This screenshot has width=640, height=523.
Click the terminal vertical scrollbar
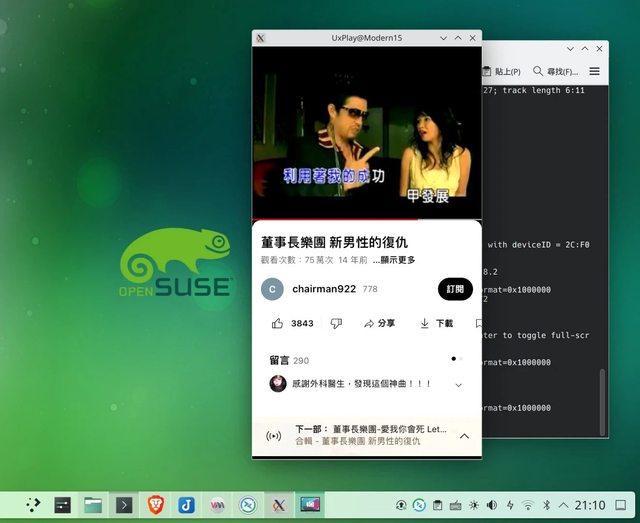click(x=602, y=400)
